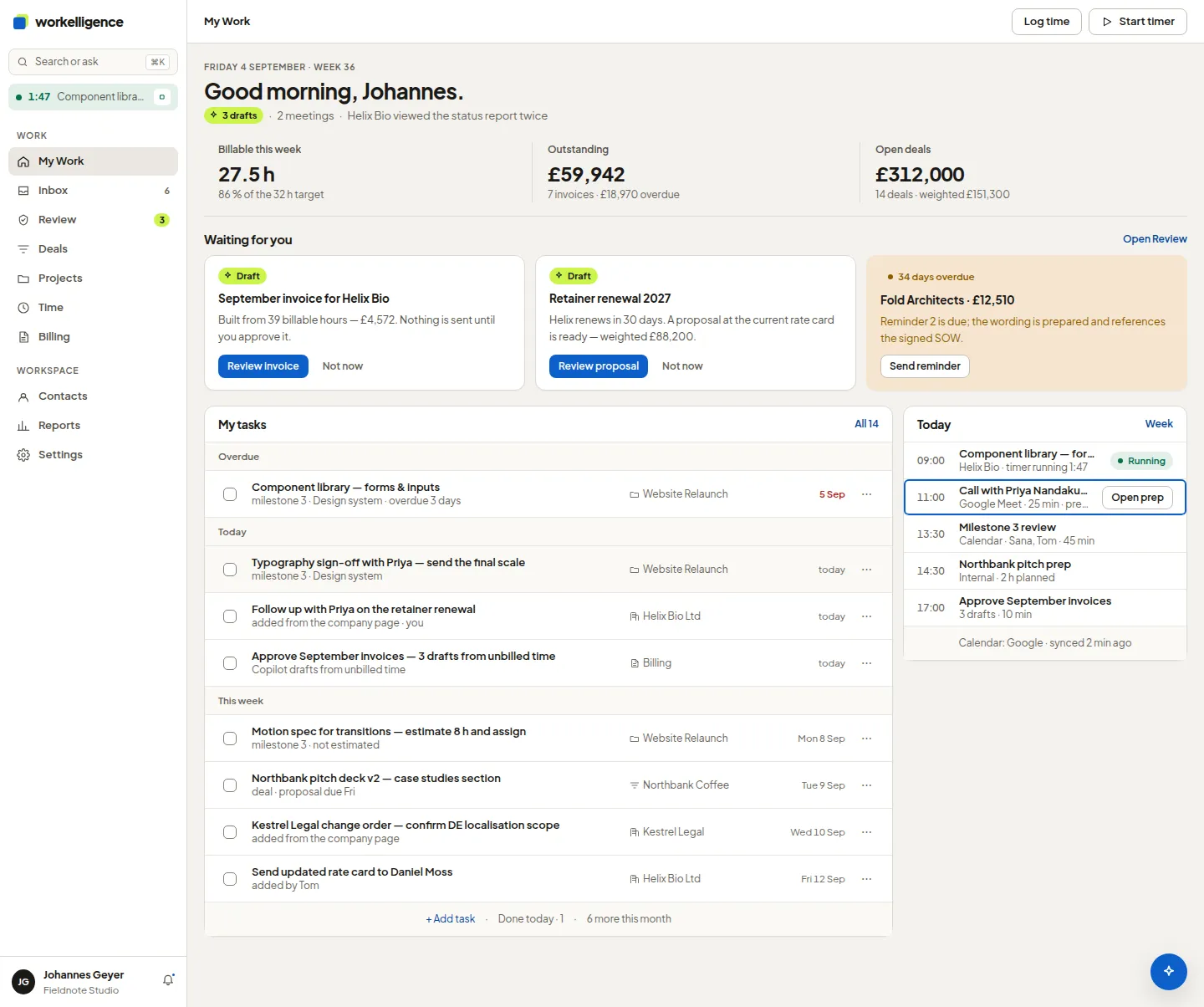Go to Inbox in the sidebar
The width and height of the screenshot is (1204, 1007).
click(93, 191)
